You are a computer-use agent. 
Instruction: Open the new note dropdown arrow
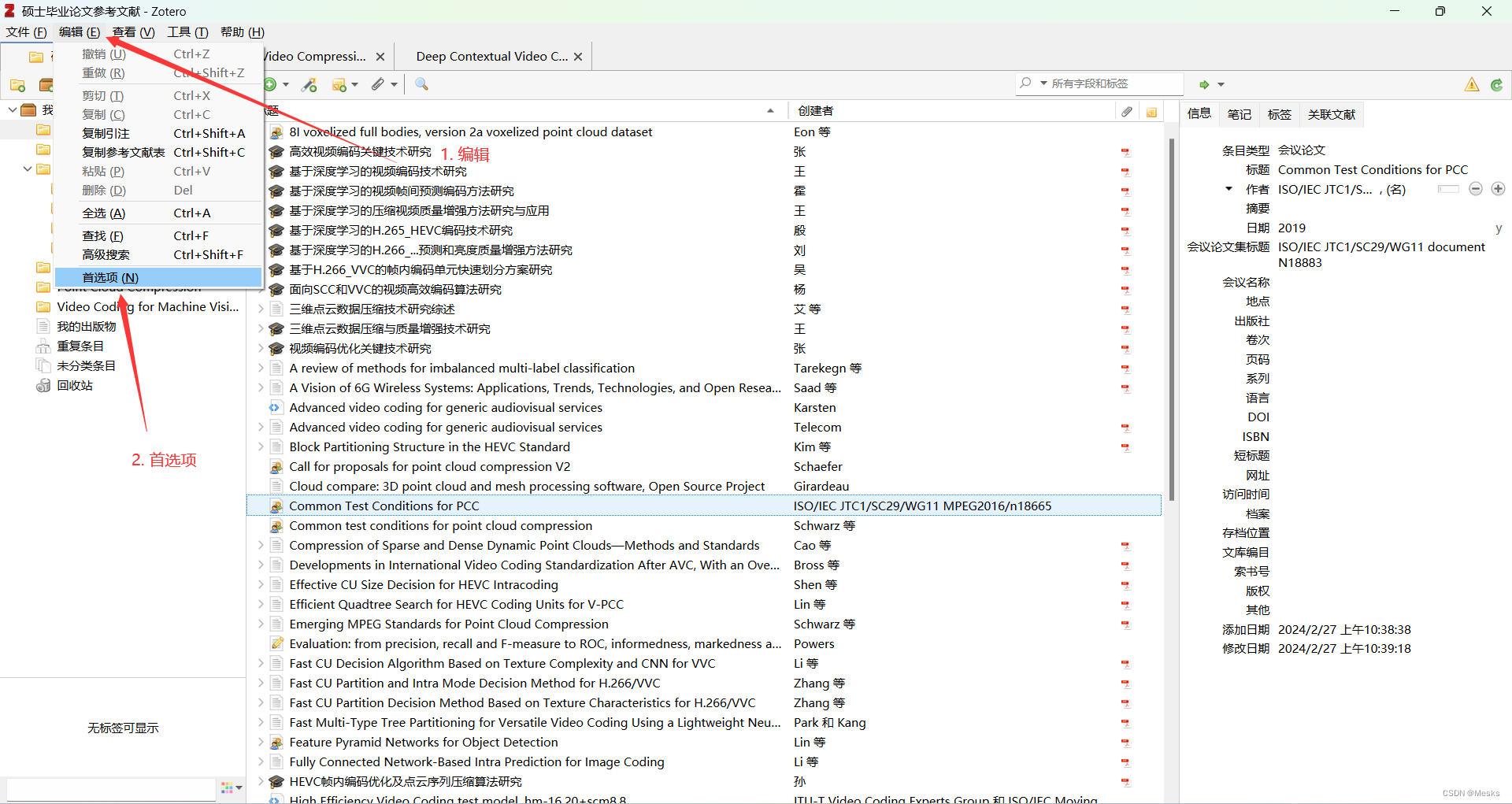point(355,84)
